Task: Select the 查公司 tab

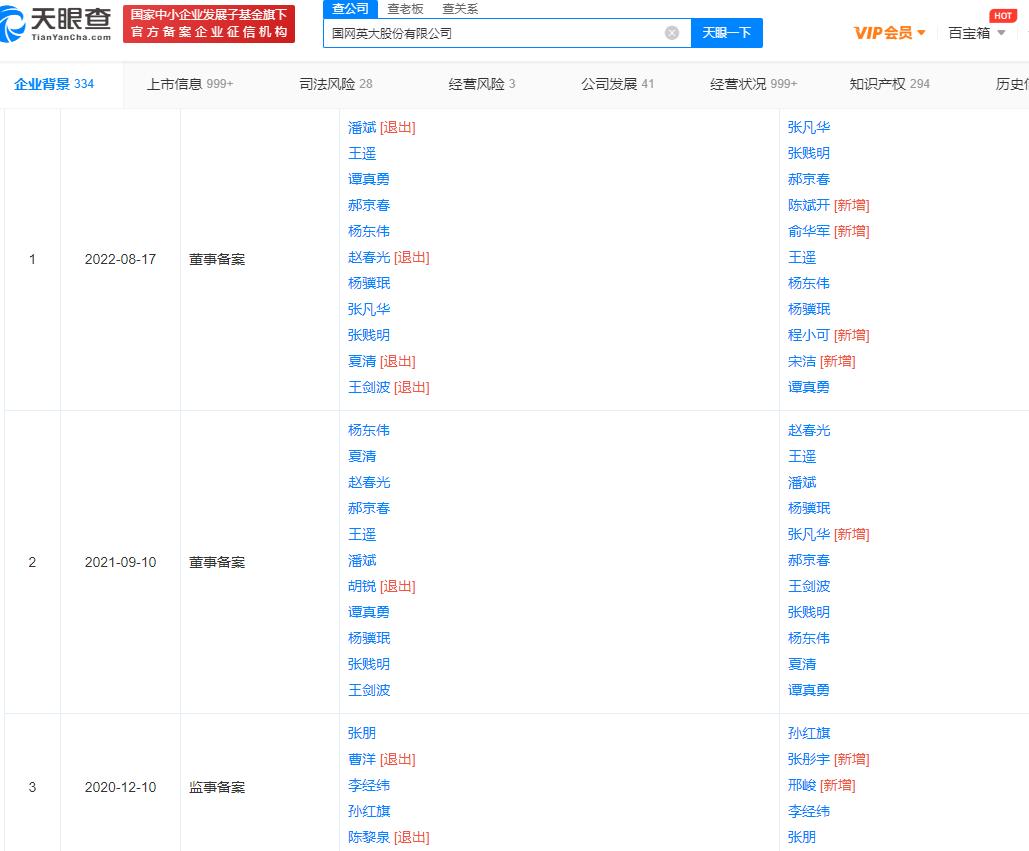Action: pos(348,8)
